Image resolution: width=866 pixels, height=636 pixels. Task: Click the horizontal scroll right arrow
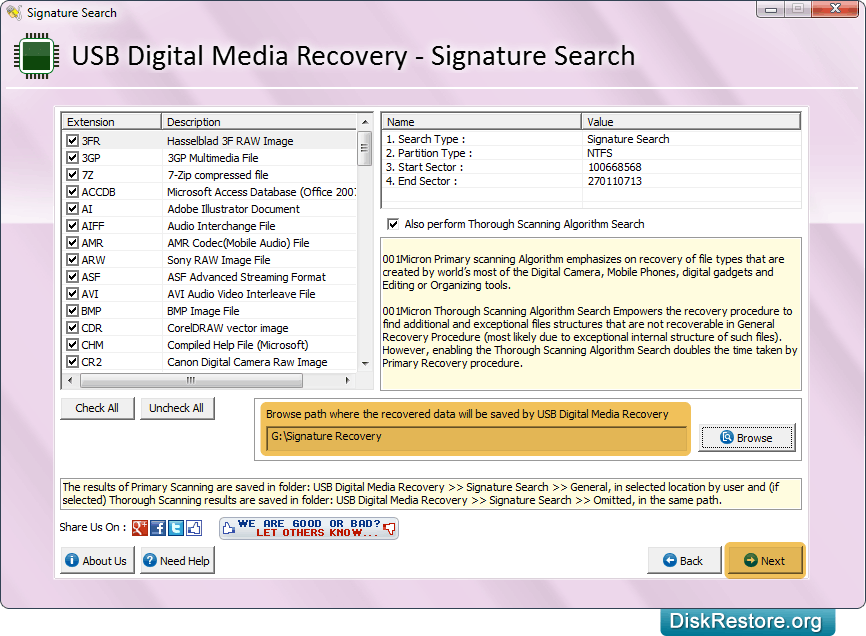click(x=347, y=380)
